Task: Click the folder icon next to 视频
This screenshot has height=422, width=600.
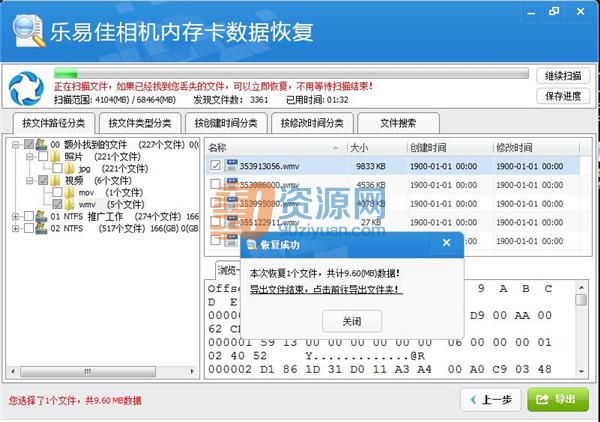Action: [x=55, y=180]
